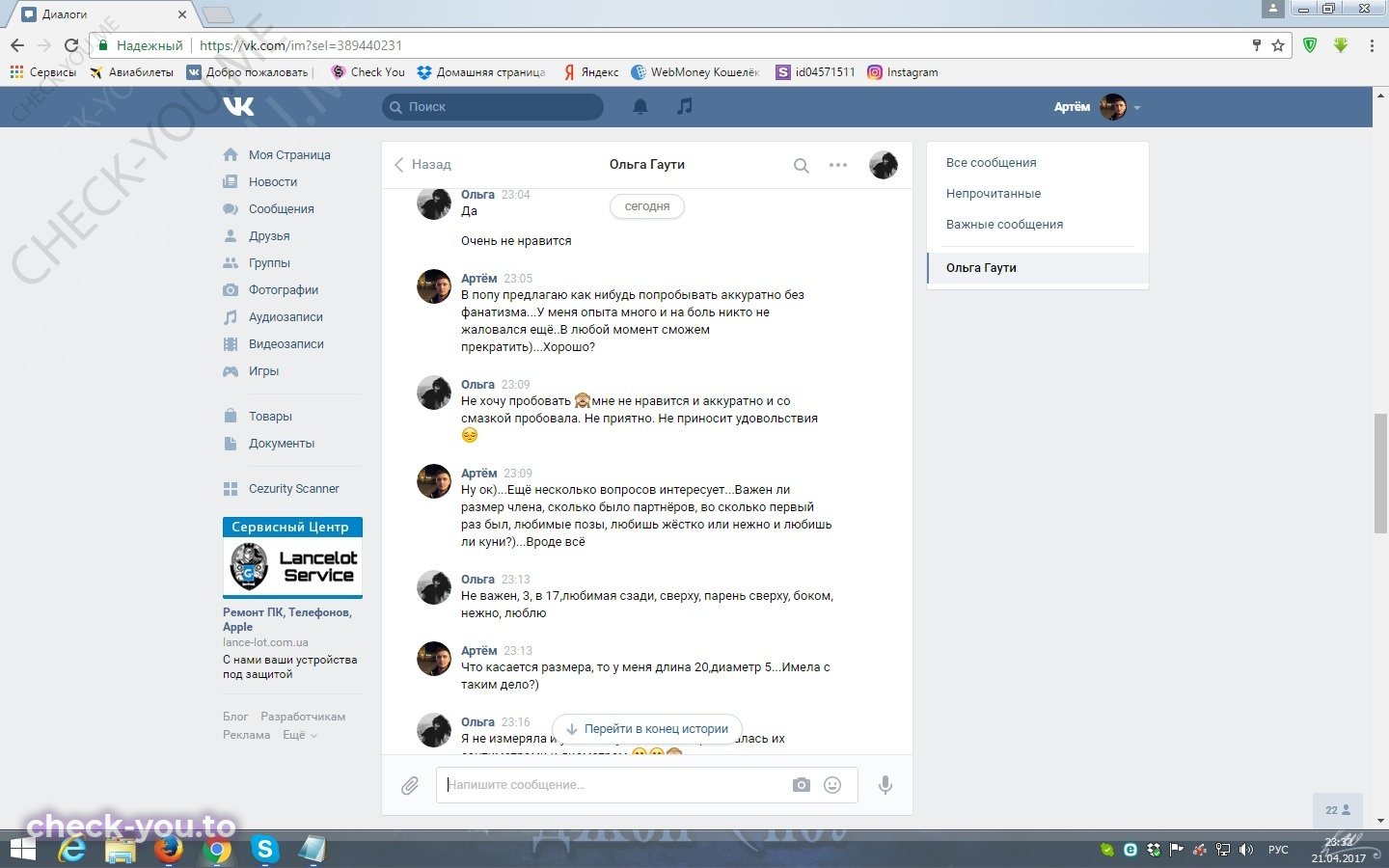1389x868 pixels.
Task: Click the volume icon in system tray
Action: (1246, 850)
